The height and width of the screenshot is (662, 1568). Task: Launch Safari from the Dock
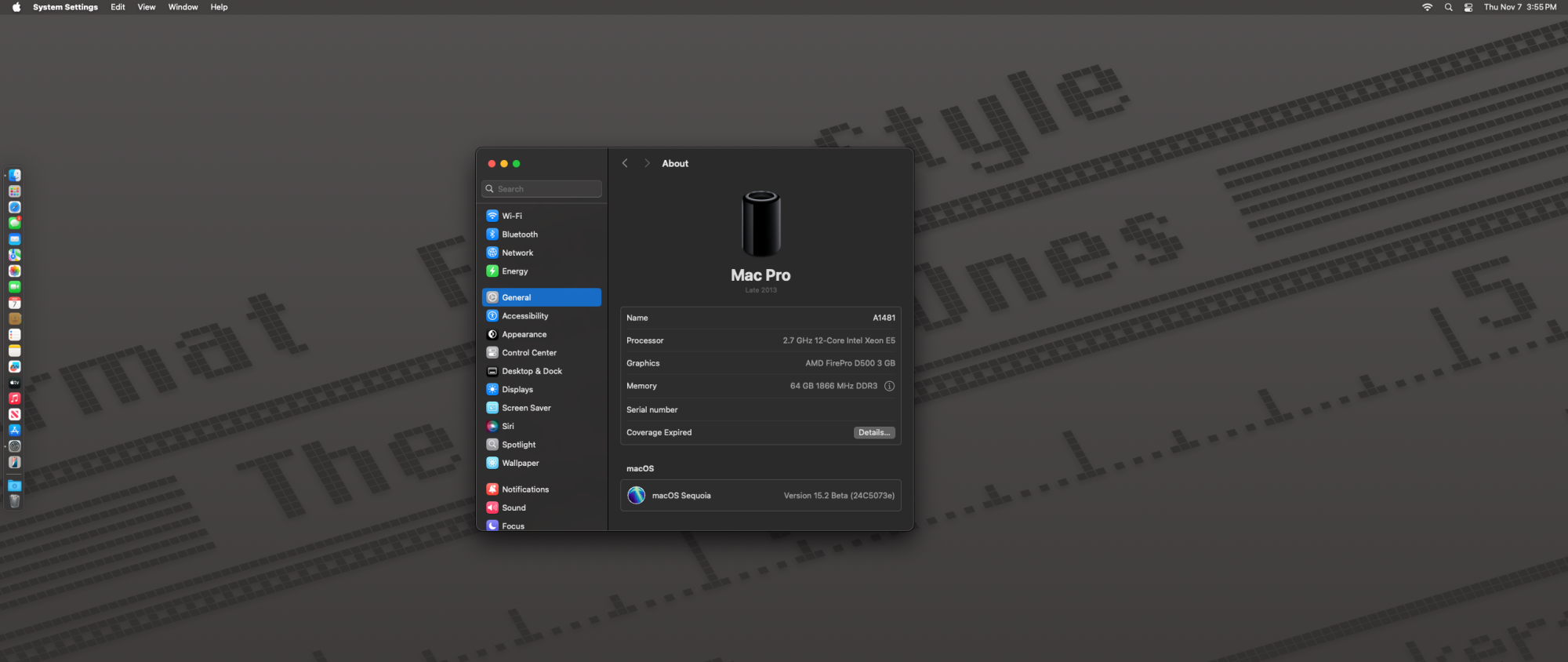pos(15,207)
